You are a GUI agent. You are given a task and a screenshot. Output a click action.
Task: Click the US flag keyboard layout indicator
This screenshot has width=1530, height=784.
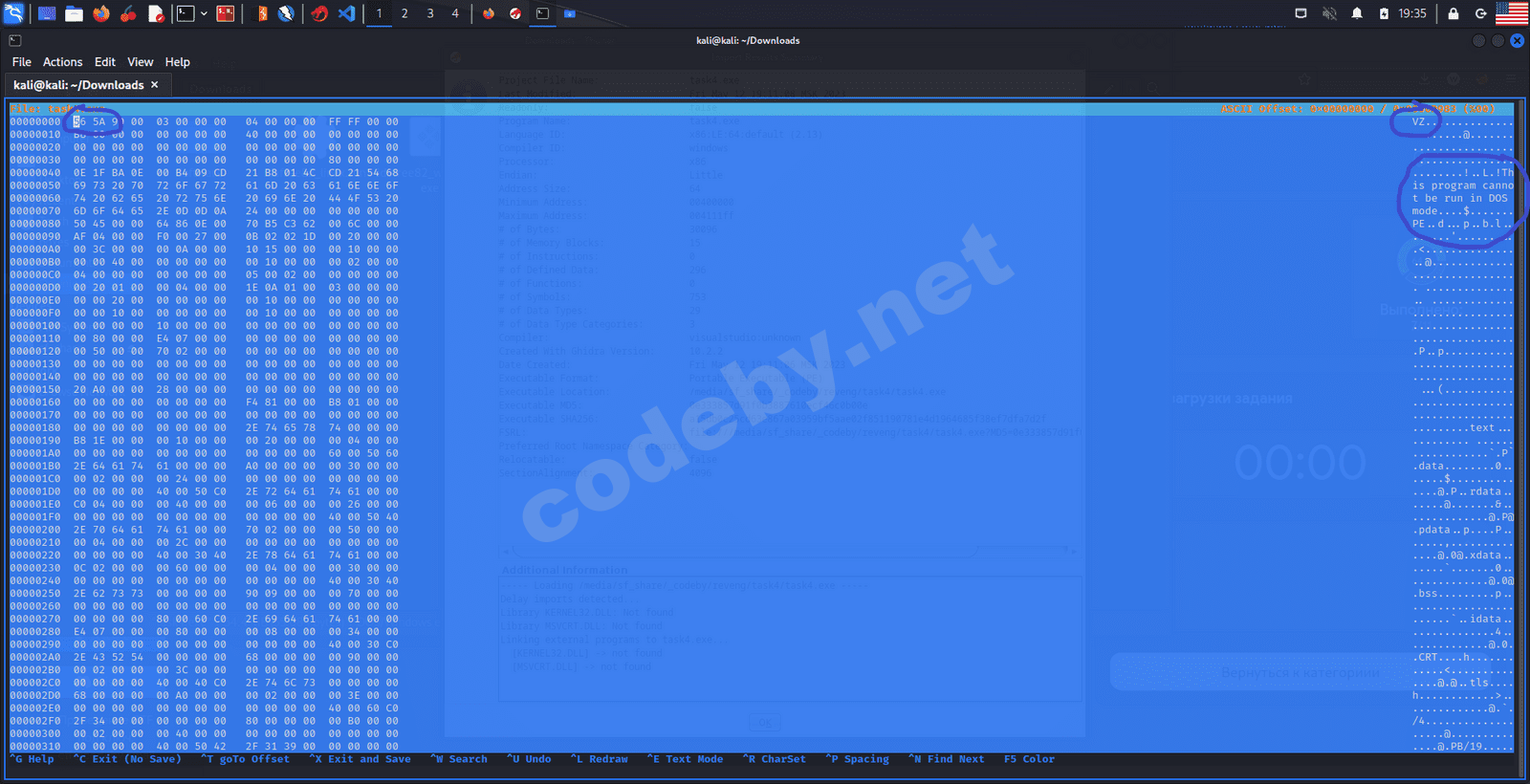pyautogui.click(x=1512, y=13)
